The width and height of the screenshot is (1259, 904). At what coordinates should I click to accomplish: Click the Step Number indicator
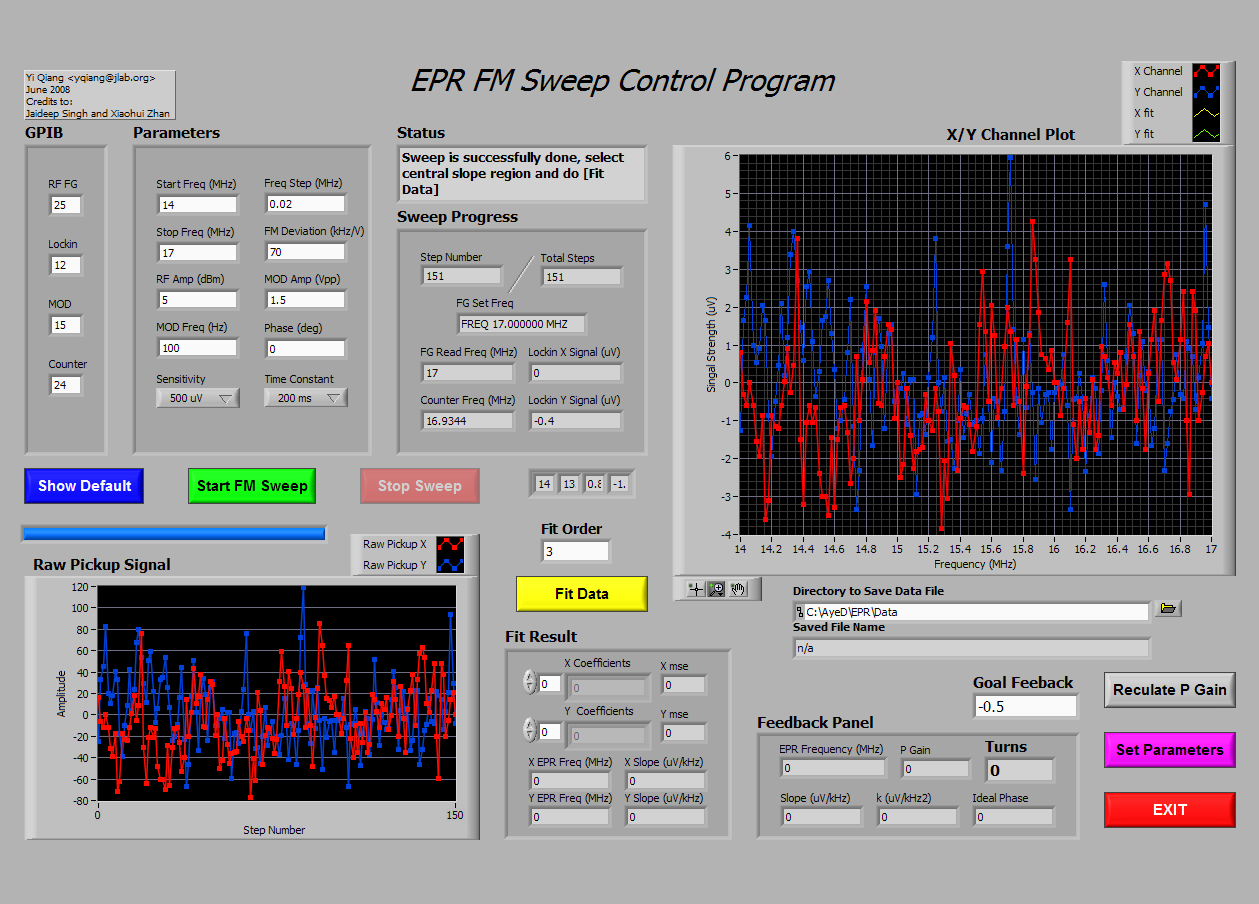click(x=461, y=276)
